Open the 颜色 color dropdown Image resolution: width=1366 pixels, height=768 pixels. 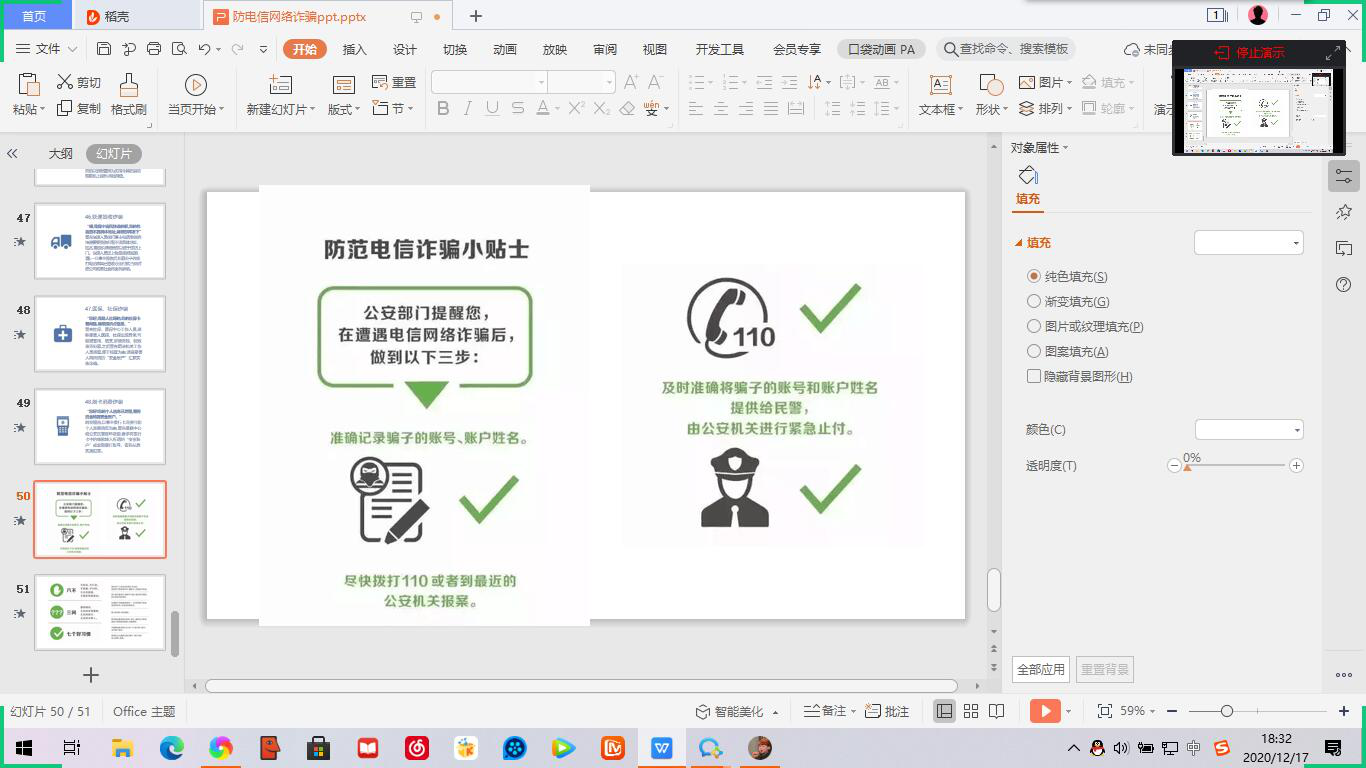1249,430
